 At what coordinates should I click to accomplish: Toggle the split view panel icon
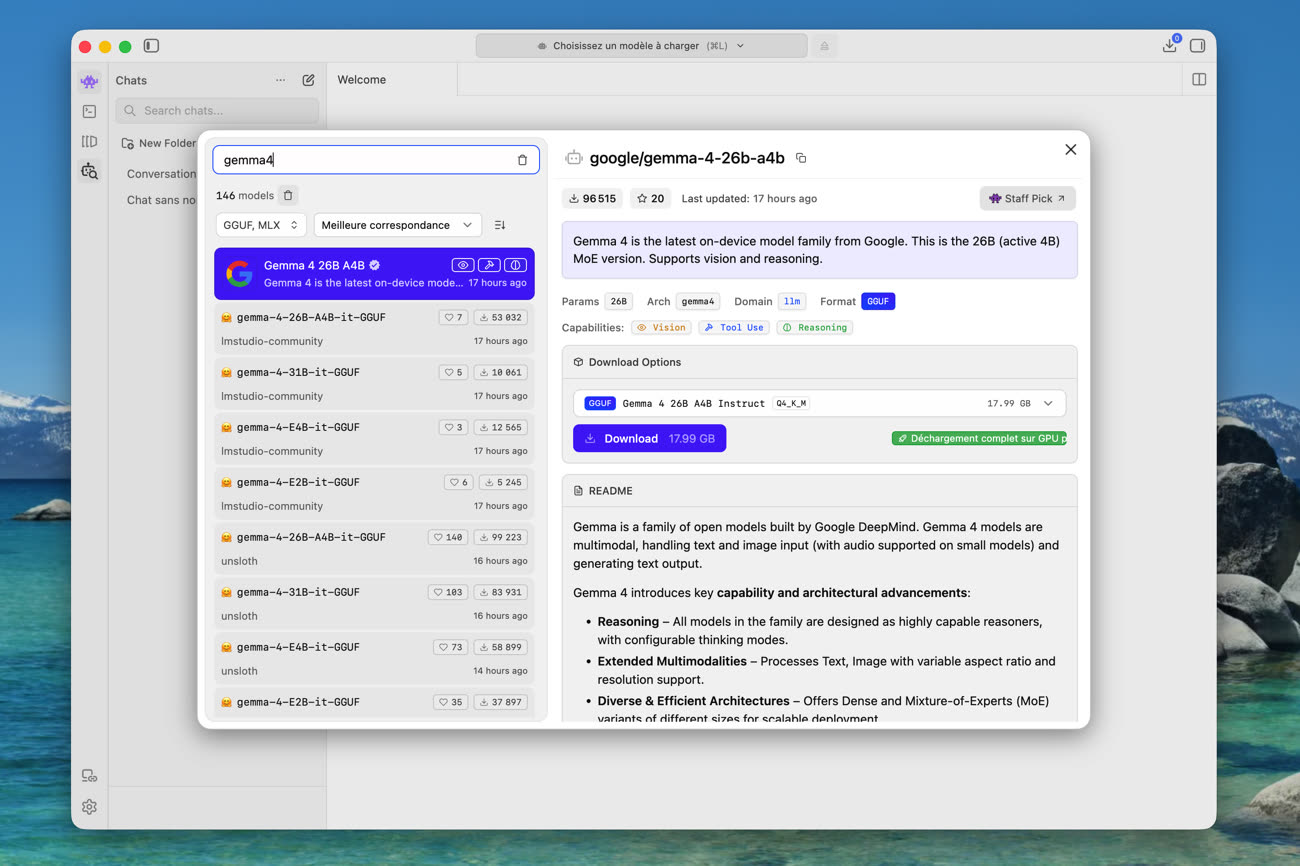[x=1199, y=80]
